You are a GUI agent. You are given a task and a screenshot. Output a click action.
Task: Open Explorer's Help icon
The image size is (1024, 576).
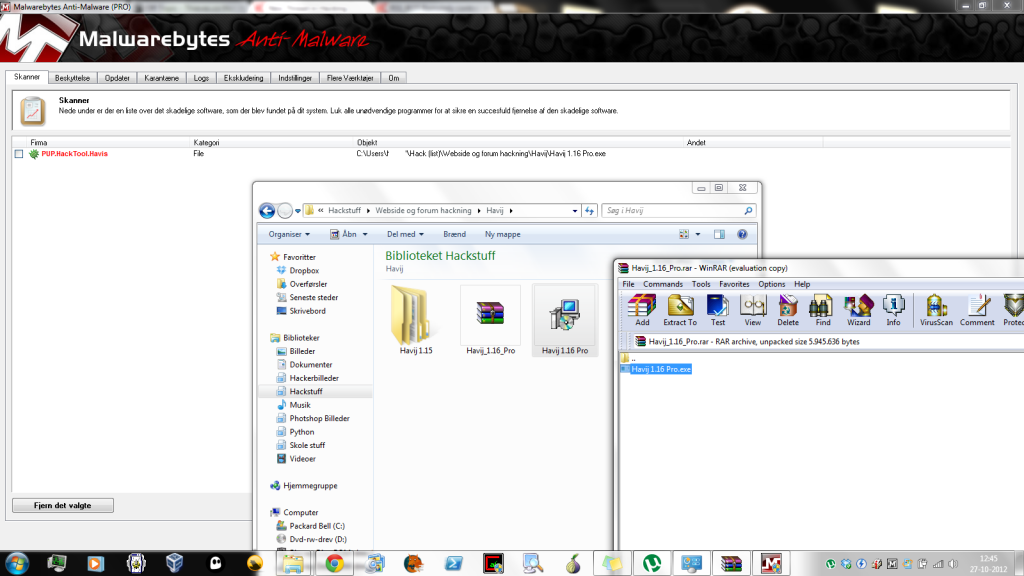(x=742, y=234)
